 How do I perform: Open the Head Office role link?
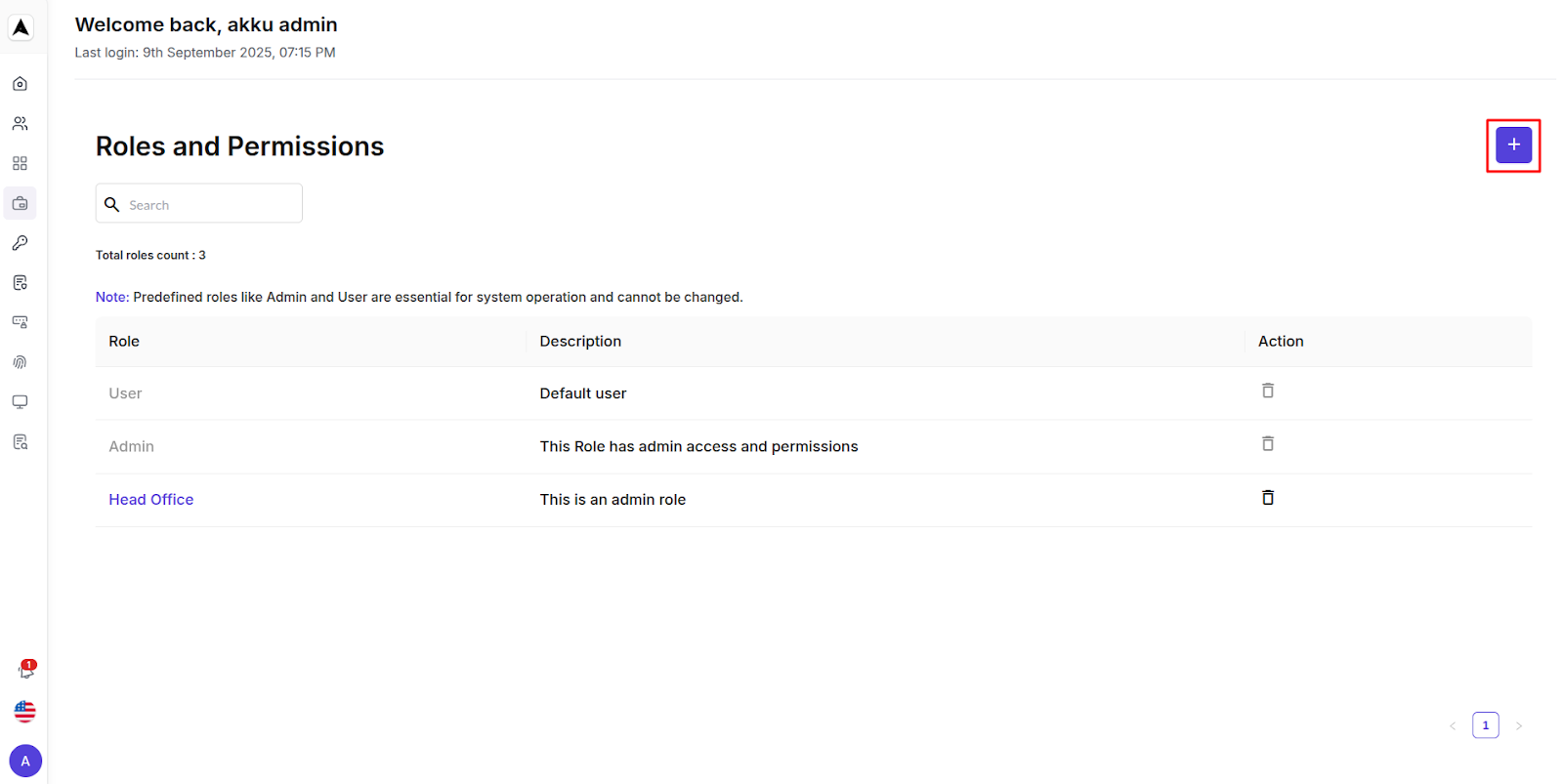click(x=151, y=500)
